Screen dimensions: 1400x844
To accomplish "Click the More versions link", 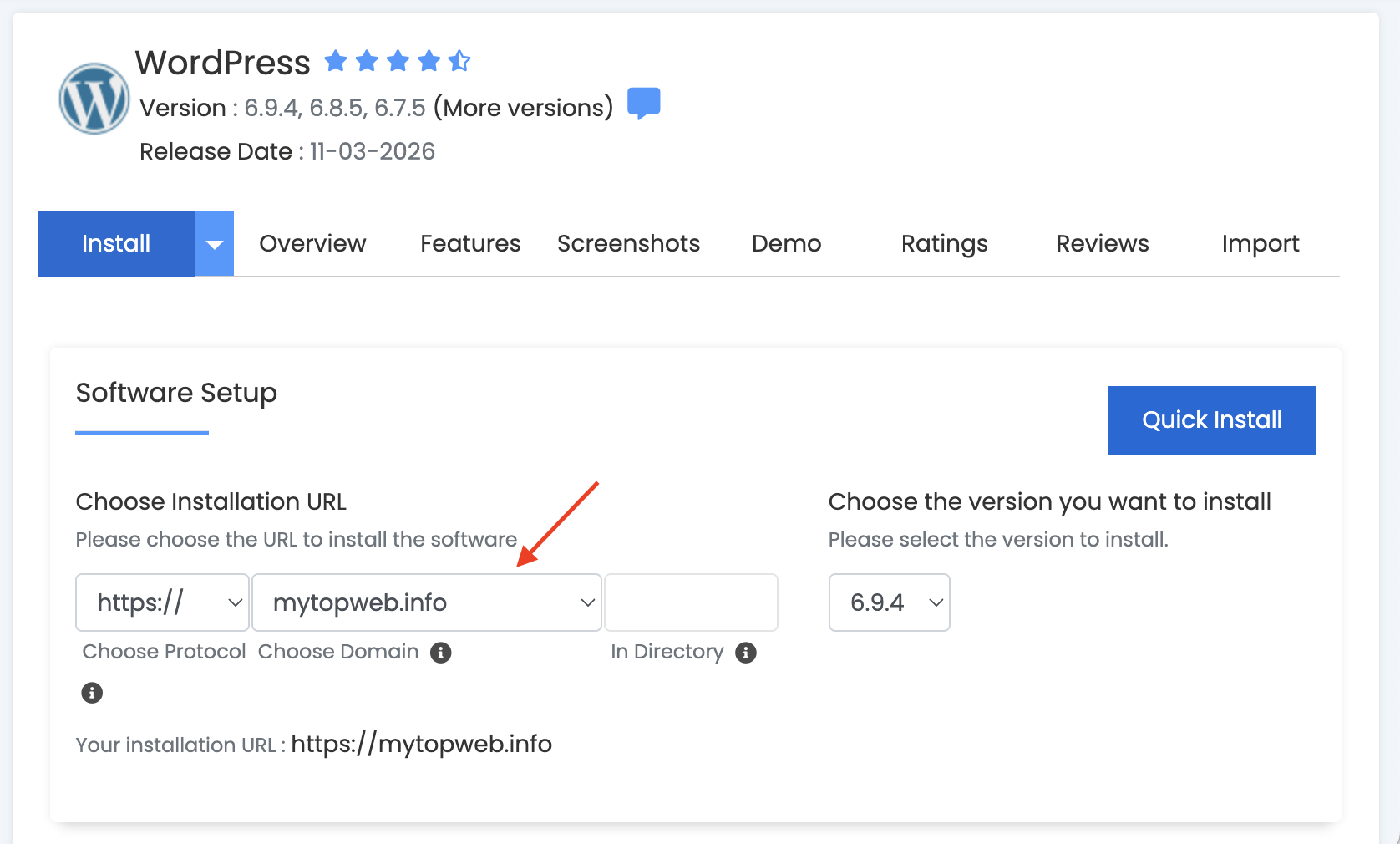I will click(x=523, y=108).
